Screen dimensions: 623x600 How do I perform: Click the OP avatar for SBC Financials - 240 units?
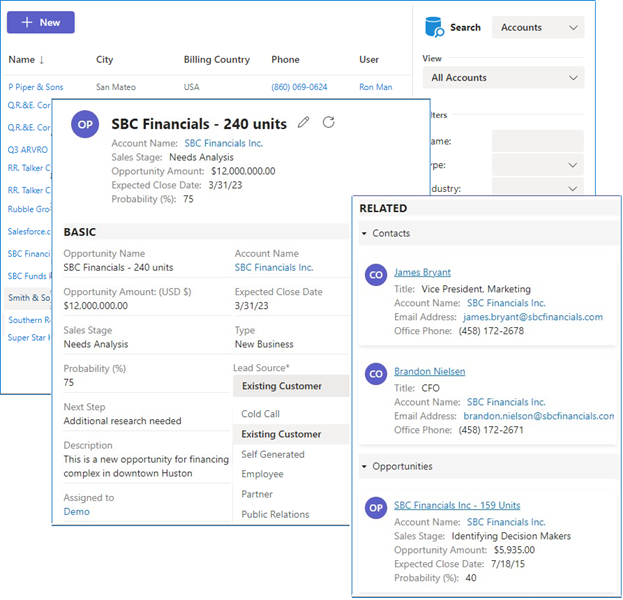(x=85, y=126)
